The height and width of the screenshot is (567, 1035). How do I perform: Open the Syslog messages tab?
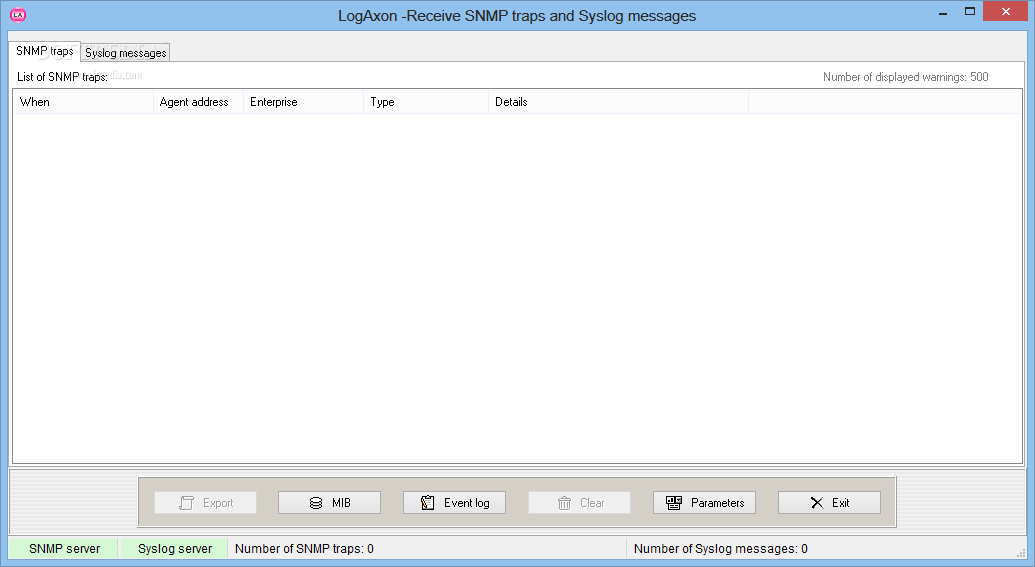[x=125, y=53]
